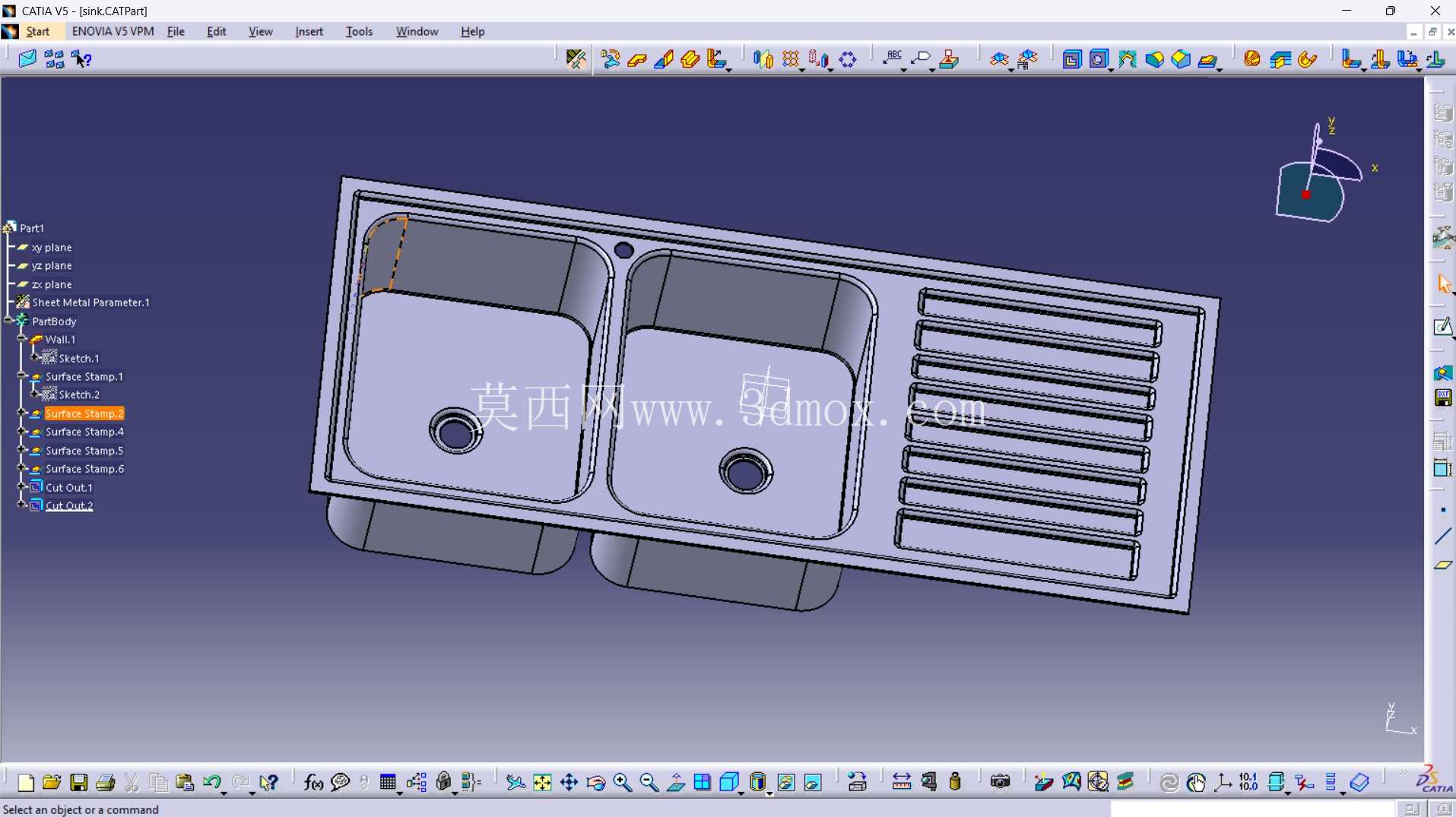
Task: Open the Start menu
Action: 37,31
